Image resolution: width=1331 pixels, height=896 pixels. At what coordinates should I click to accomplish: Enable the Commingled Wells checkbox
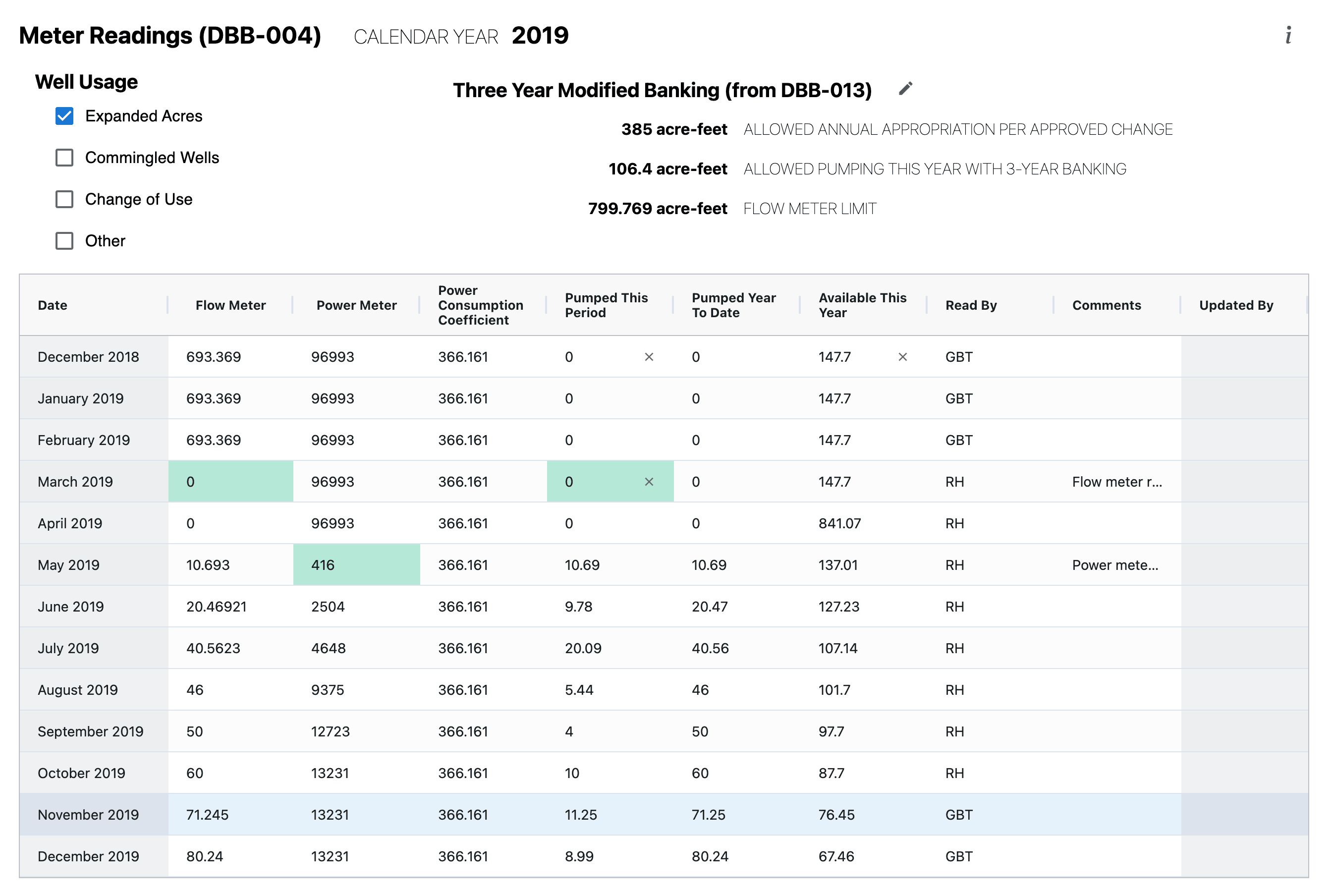point(64,158)
